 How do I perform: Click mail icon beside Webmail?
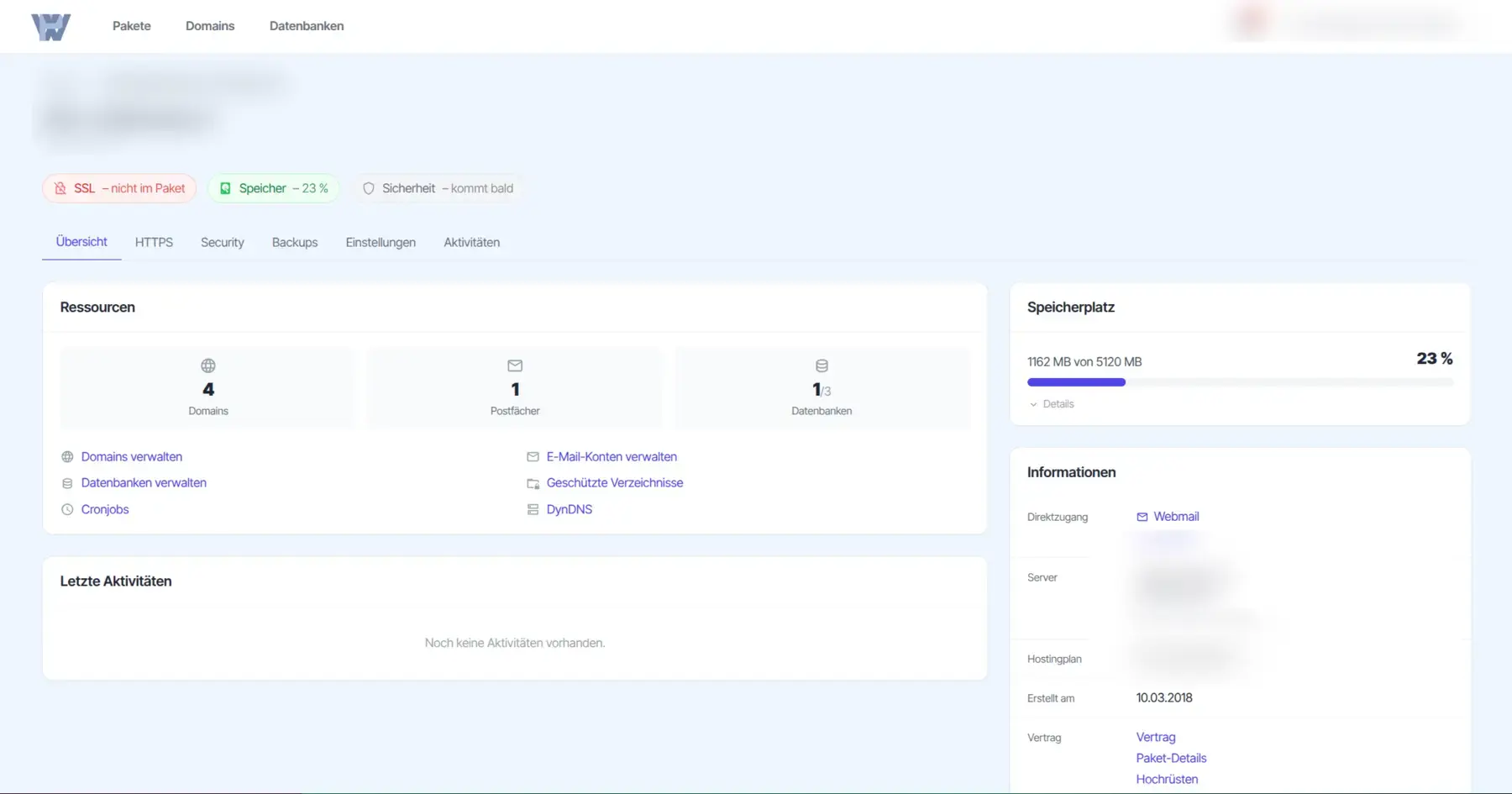[1142, 517]
